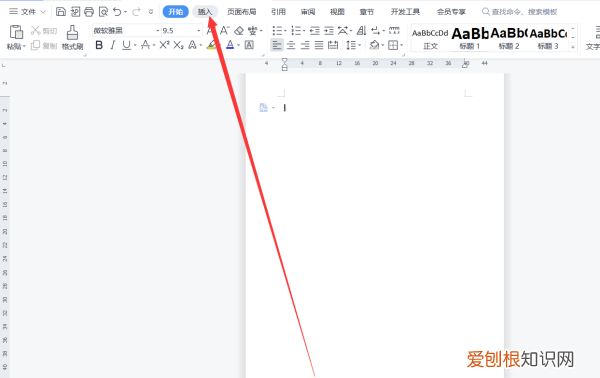Click the Clear Formatting eraser icon

click(x=239, y=30)
